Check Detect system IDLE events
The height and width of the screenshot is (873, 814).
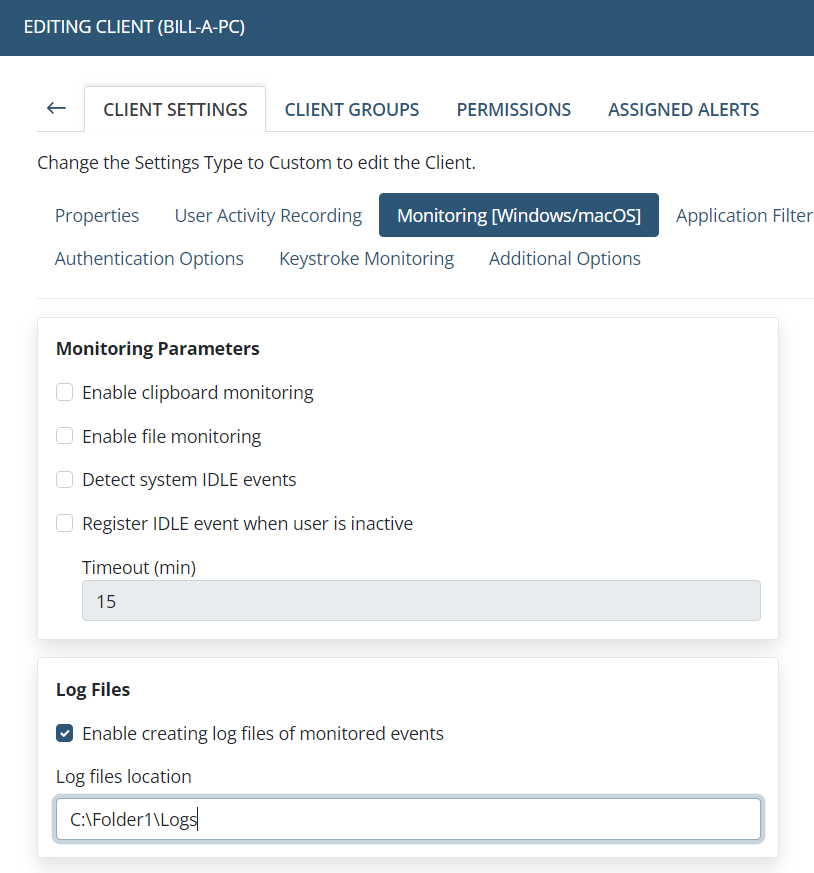click(x=65, y=479)
